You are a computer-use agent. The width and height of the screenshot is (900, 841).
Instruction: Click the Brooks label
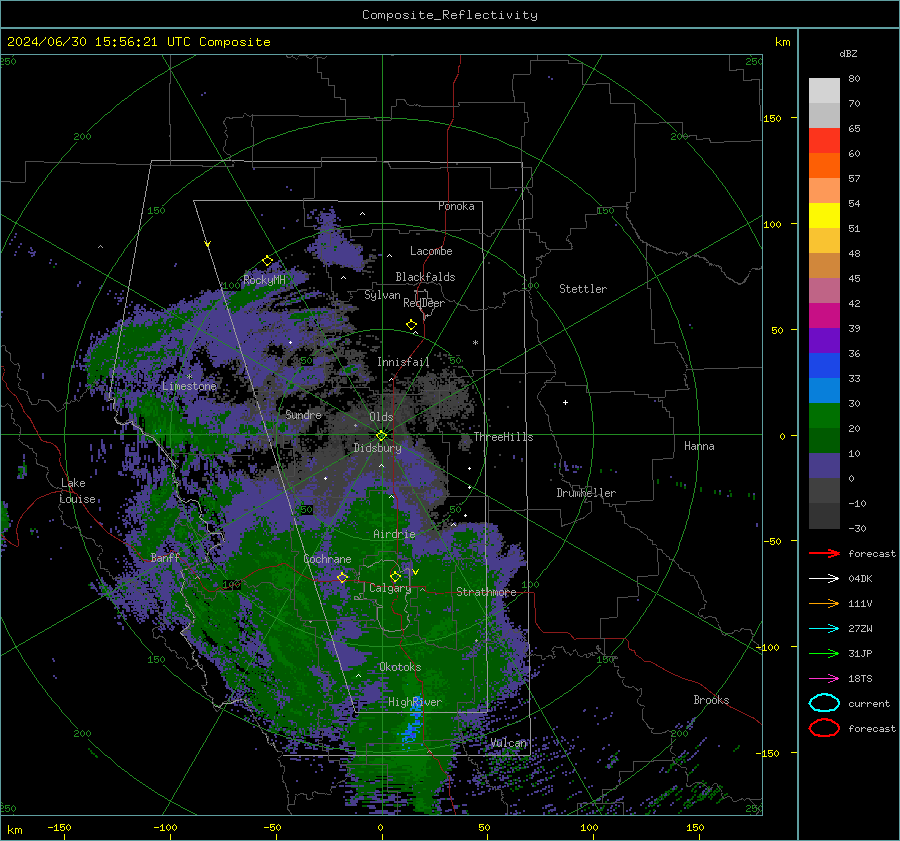711,700
